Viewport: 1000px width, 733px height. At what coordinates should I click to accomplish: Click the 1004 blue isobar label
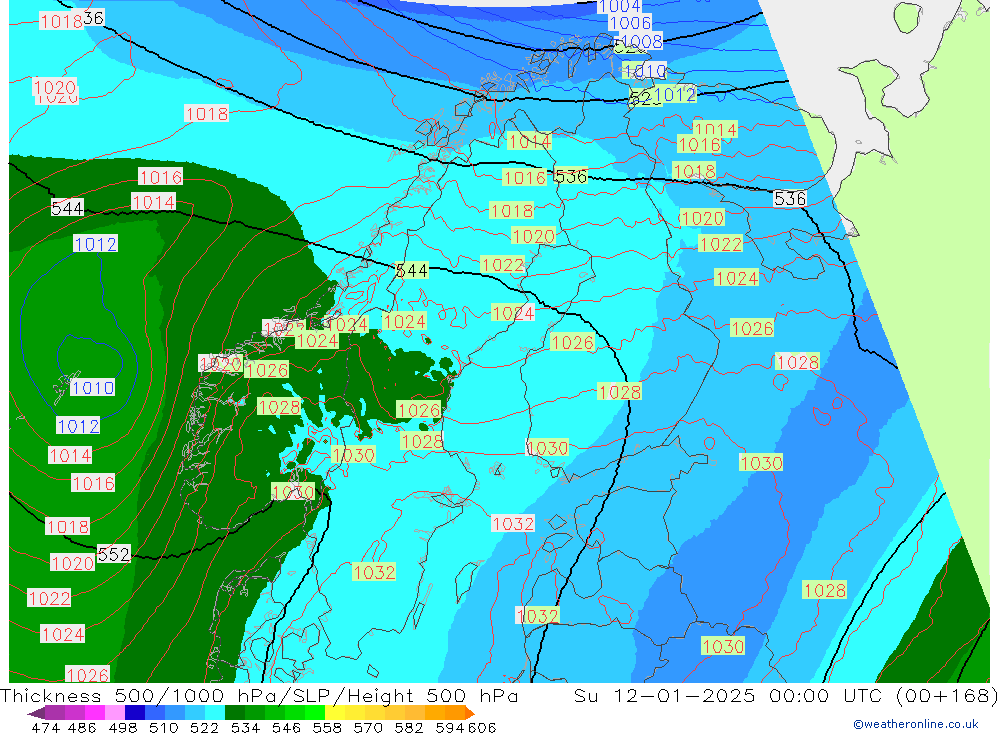(x=619, y=6)
